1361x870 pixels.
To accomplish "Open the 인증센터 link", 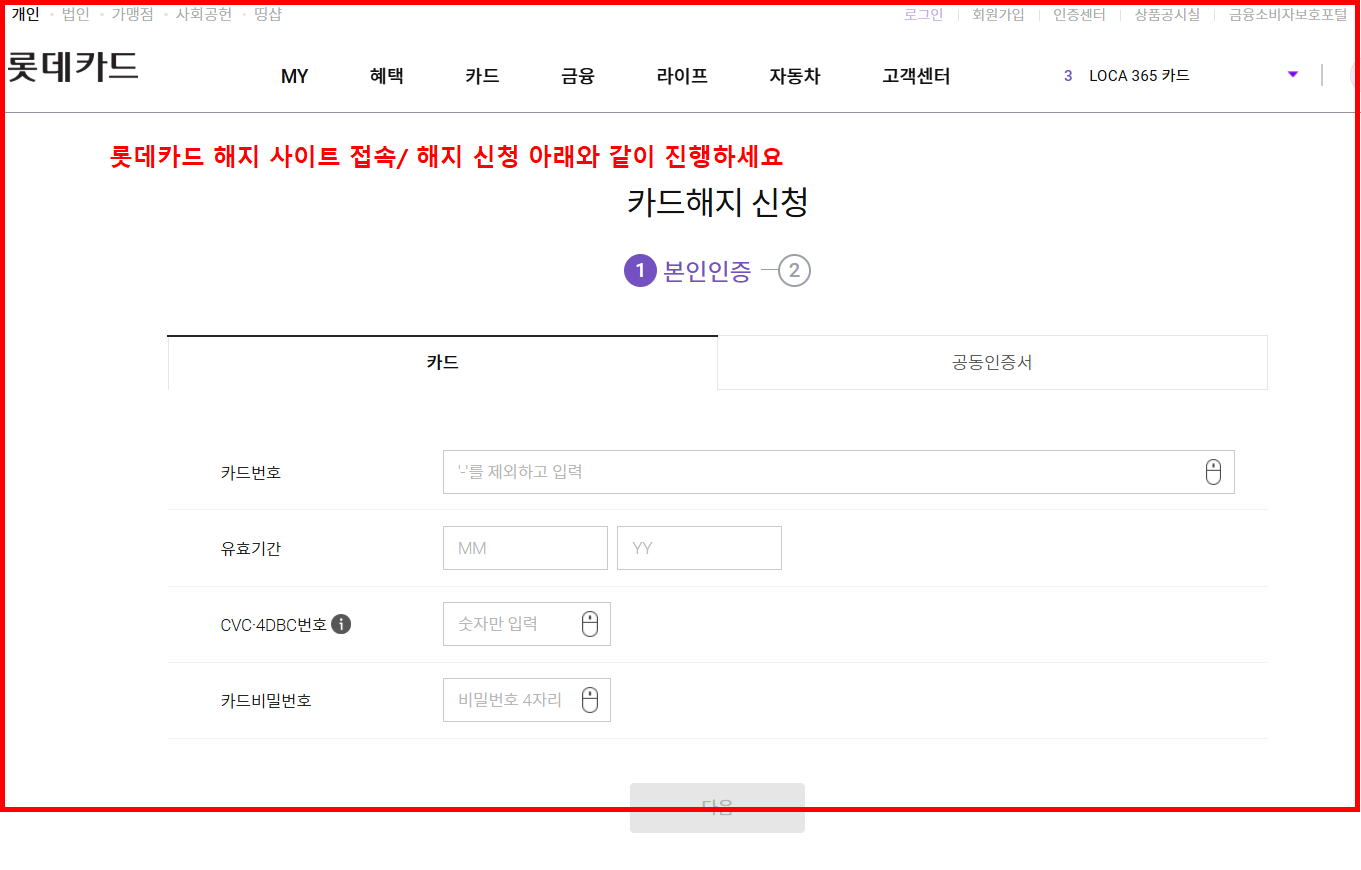I will coord(1079,15).
